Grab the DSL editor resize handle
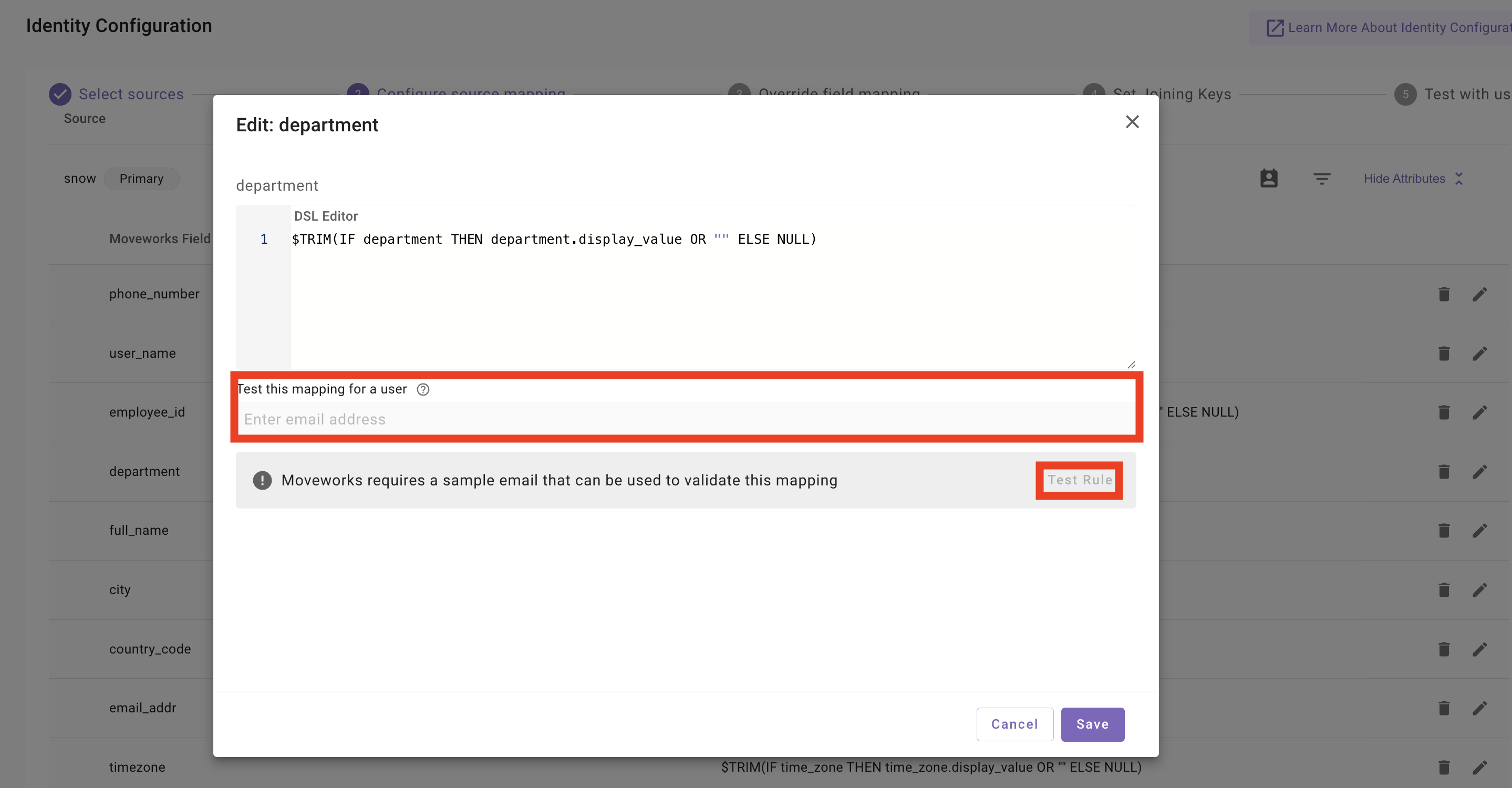This screenshot has height=788, width=1512. pyautogui.click(x=1131, y=365)
